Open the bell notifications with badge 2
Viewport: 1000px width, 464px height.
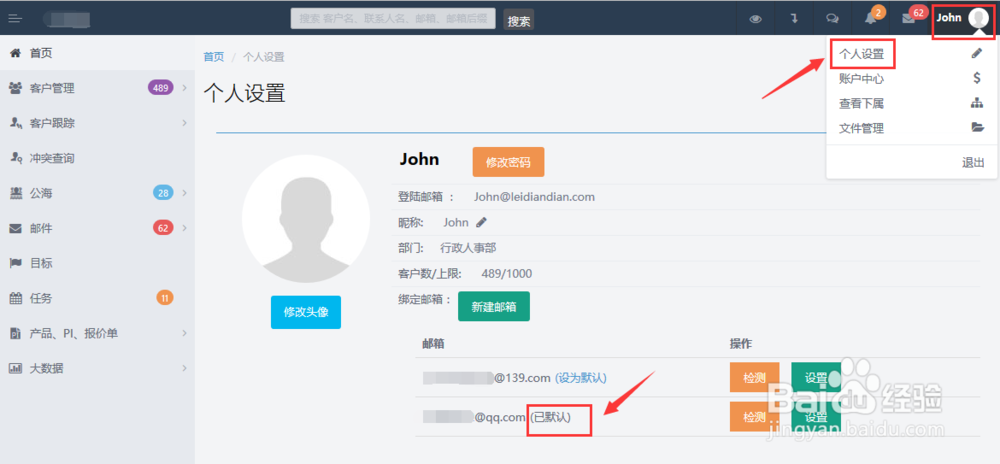click(x=871, y=18)
